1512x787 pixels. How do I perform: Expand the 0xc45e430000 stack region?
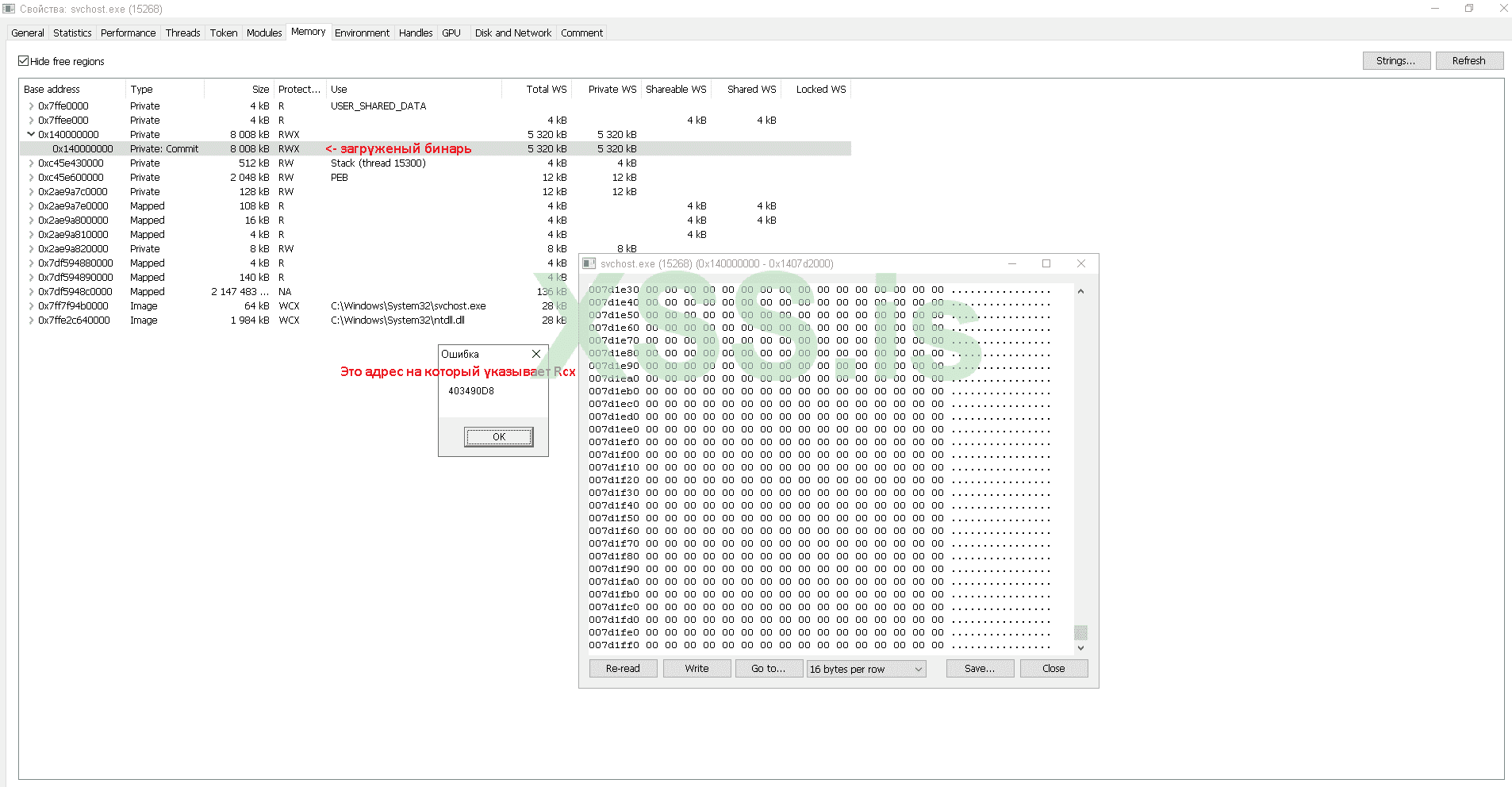[31, 163]
